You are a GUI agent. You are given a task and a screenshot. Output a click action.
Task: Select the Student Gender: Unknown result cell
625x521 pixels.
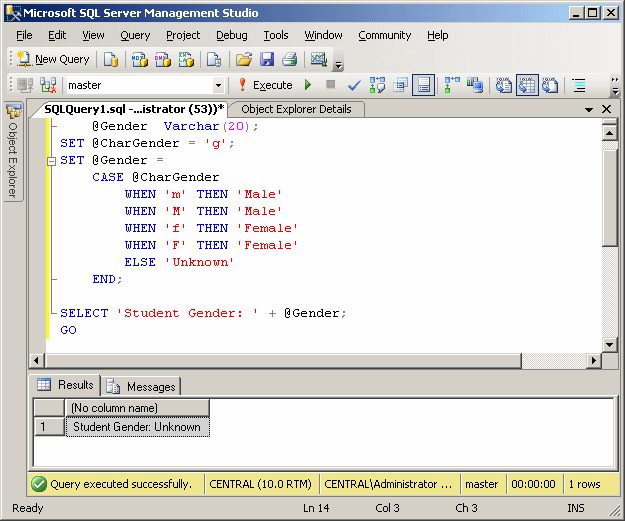[x=137, y=427]
